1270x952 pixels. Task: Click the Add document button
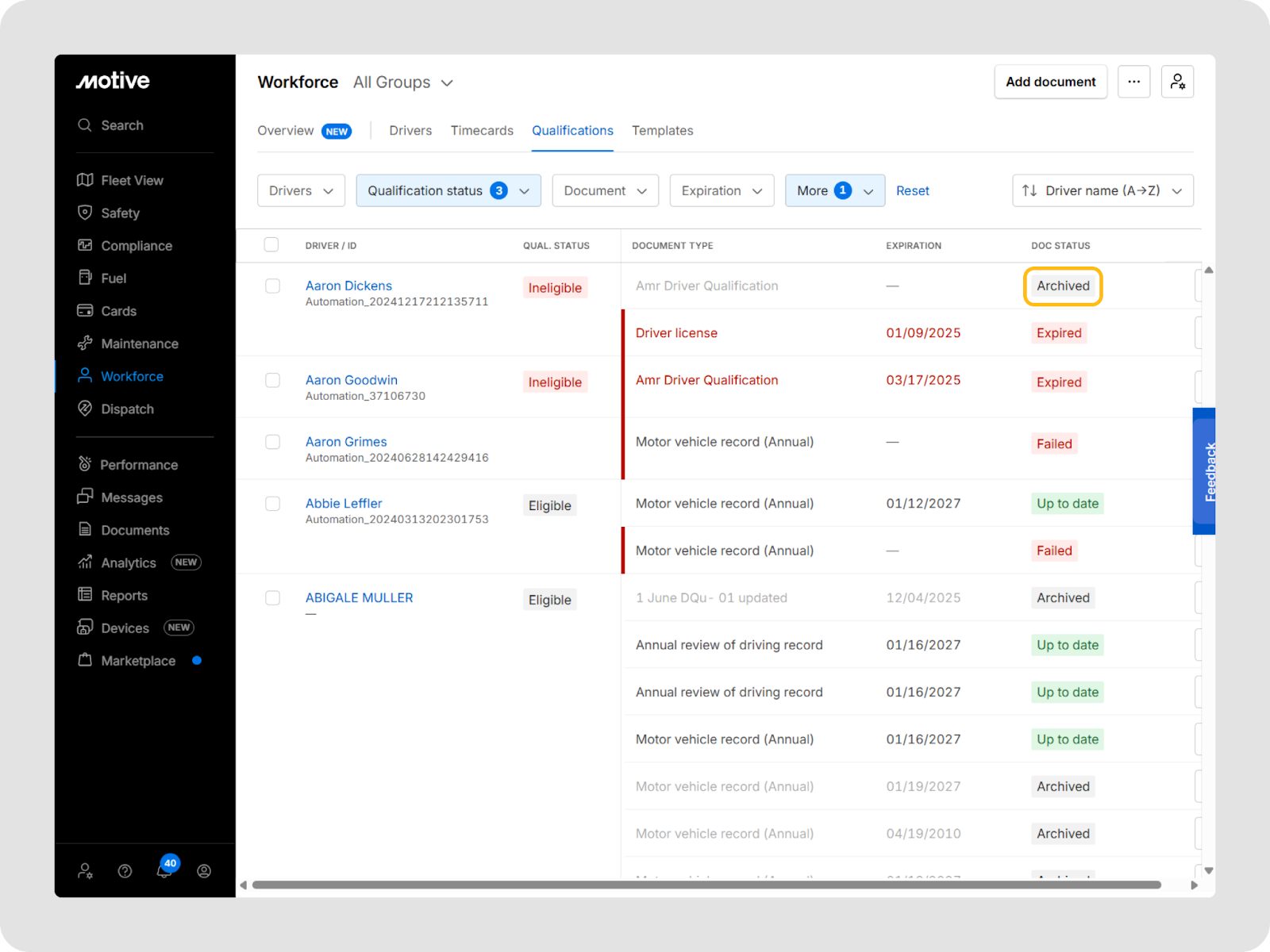[1050, 82]
